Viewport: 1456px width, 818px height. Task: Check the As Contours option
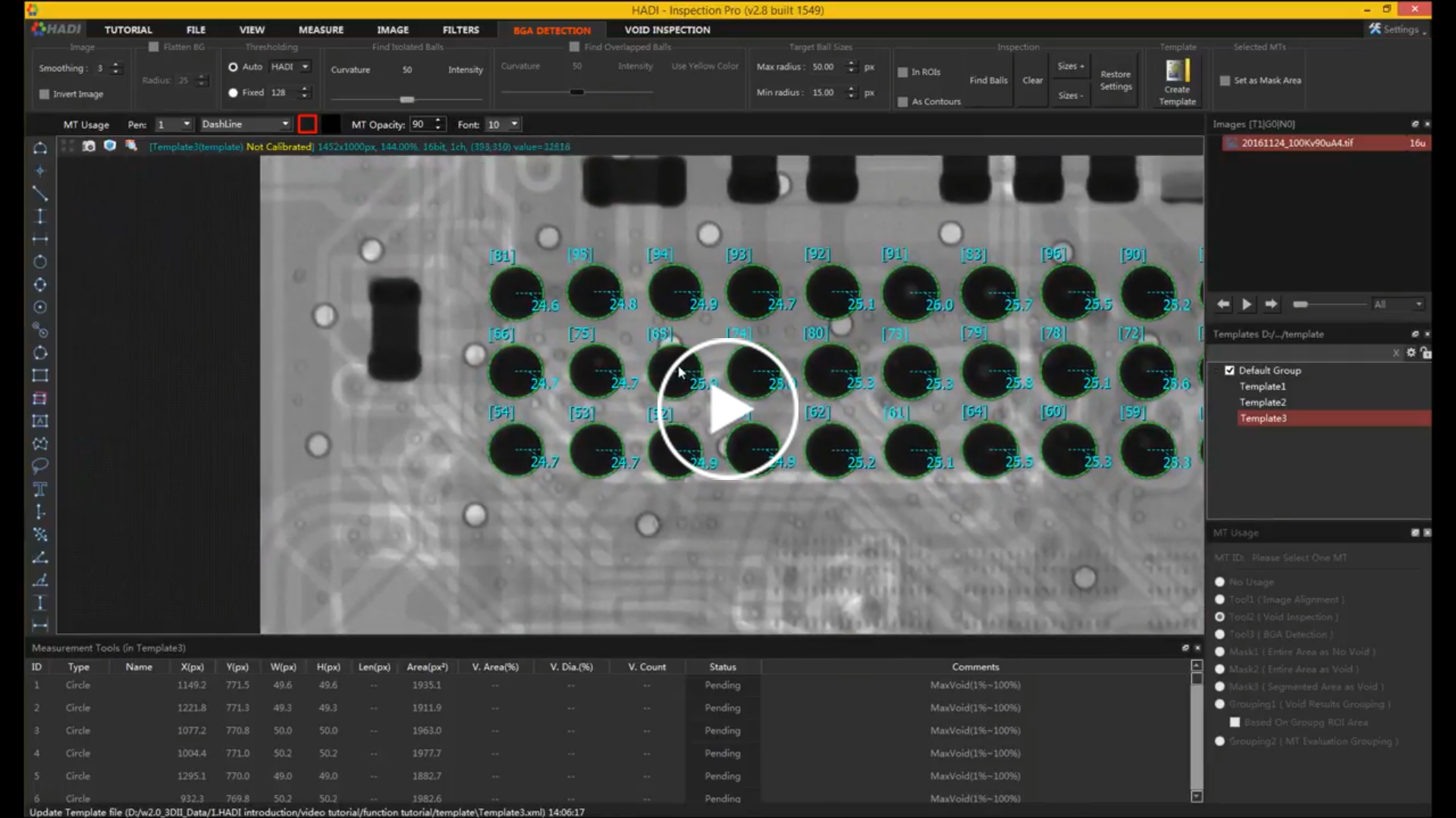902,102
